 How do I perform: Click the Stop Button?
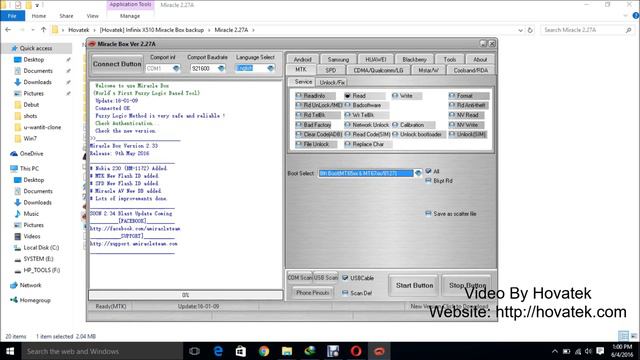467,285
